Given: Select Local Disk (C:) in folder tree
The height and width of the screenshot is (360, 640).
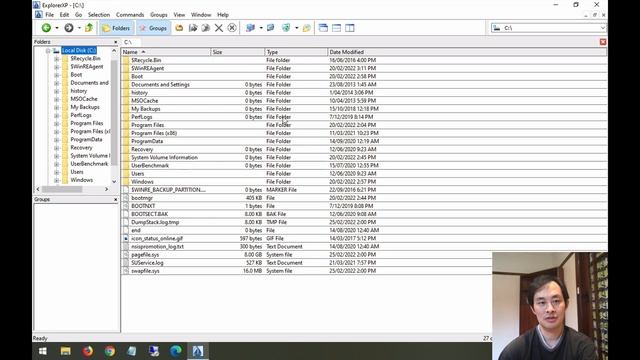Looking at the screenshot, I should (79, 50).
